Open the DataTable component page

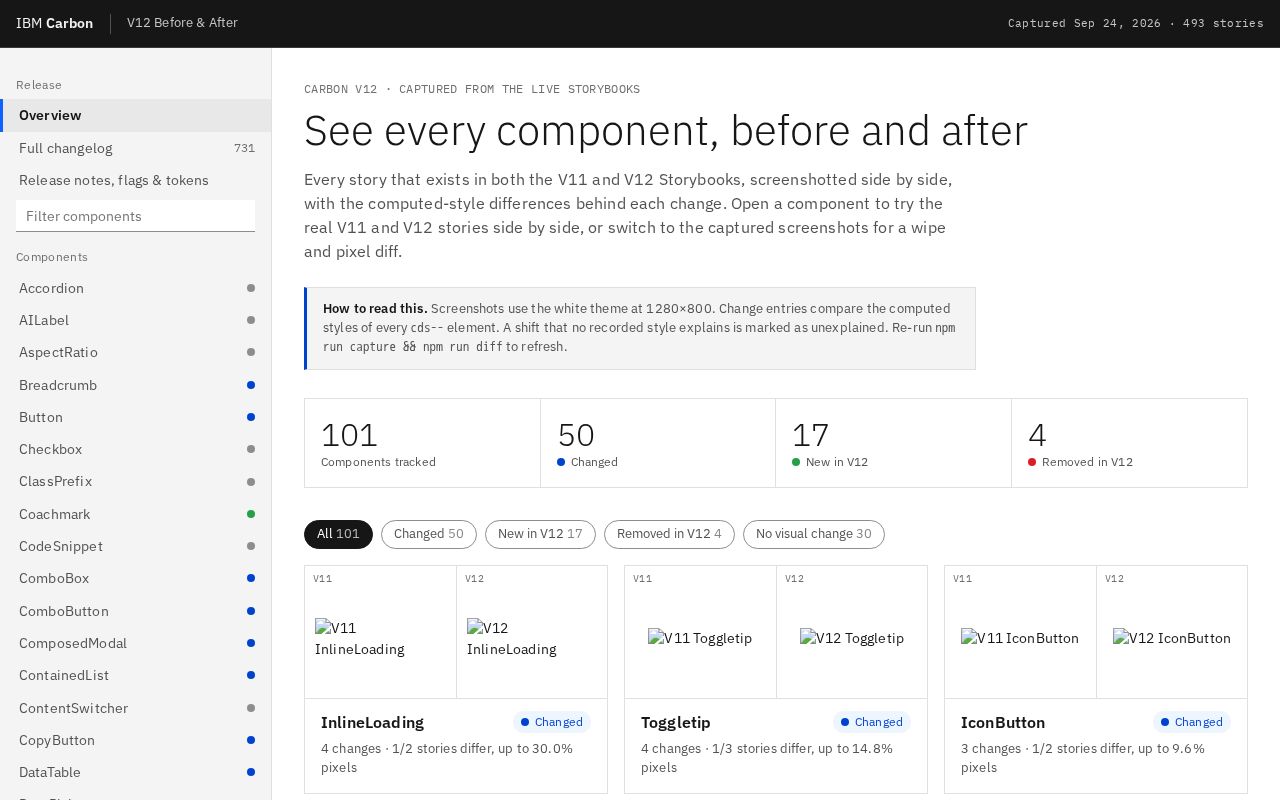tap(136, 772)
